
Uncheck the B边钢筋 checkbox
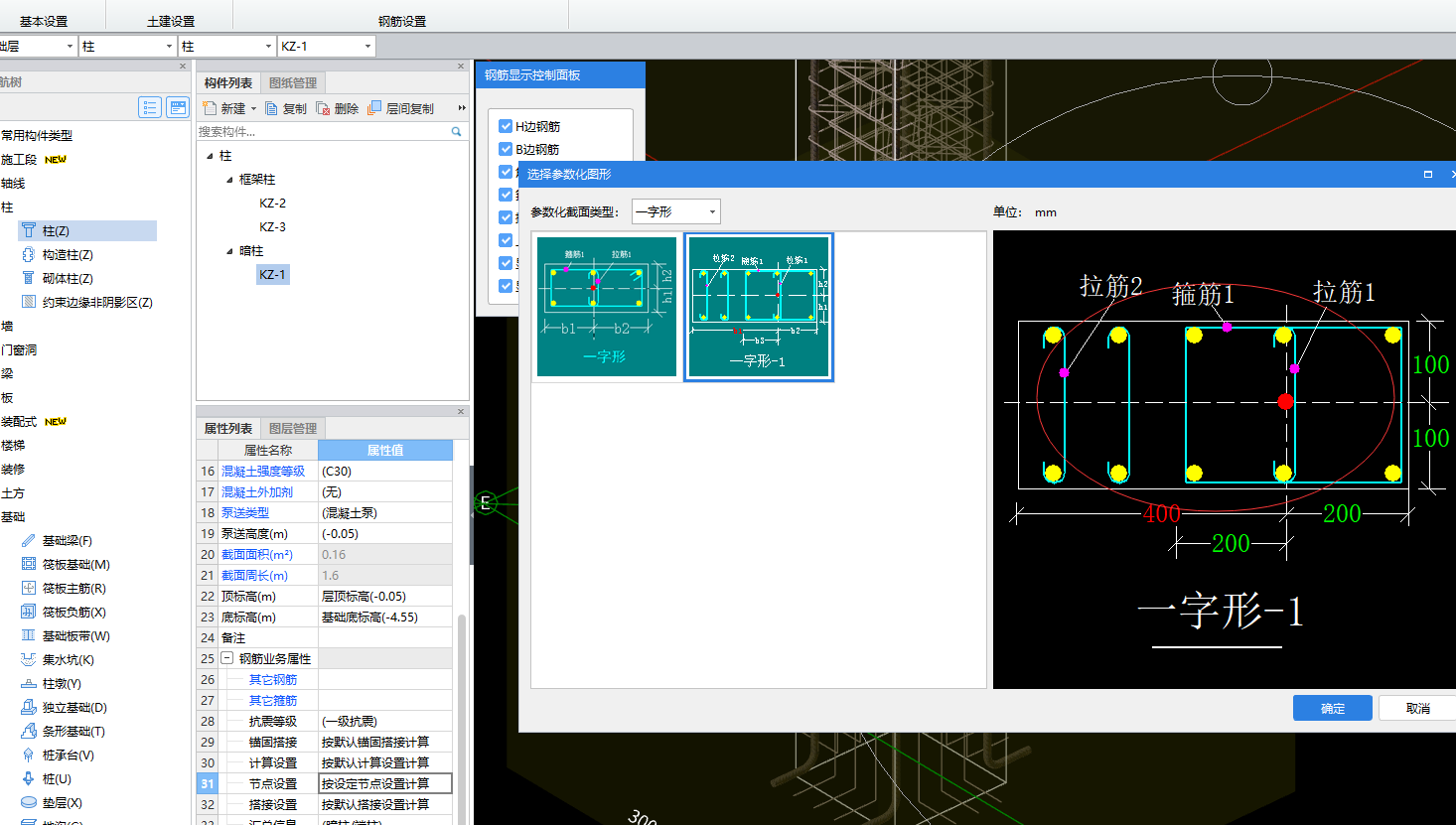pos(506,149)
